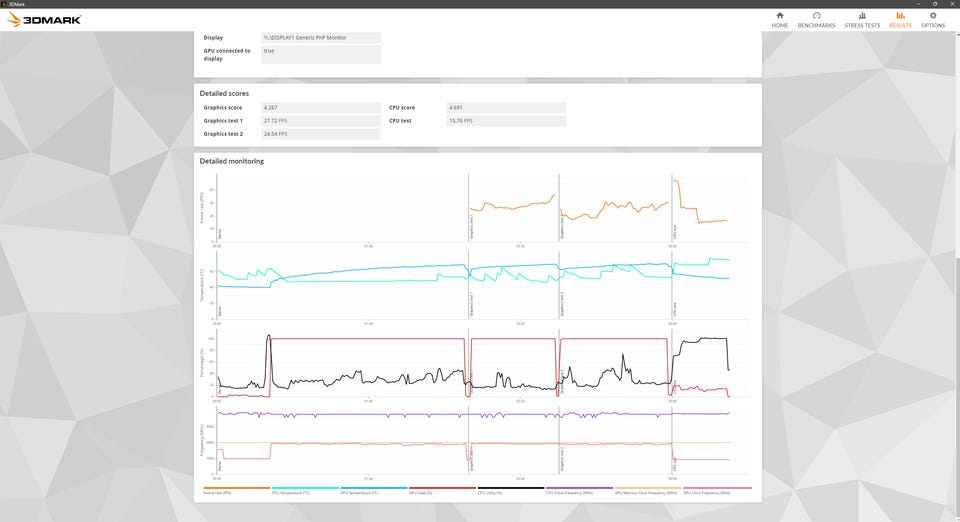Screen dimensions: 960x522
Task: Open the Results section
Action: click(x=900, y=20)
